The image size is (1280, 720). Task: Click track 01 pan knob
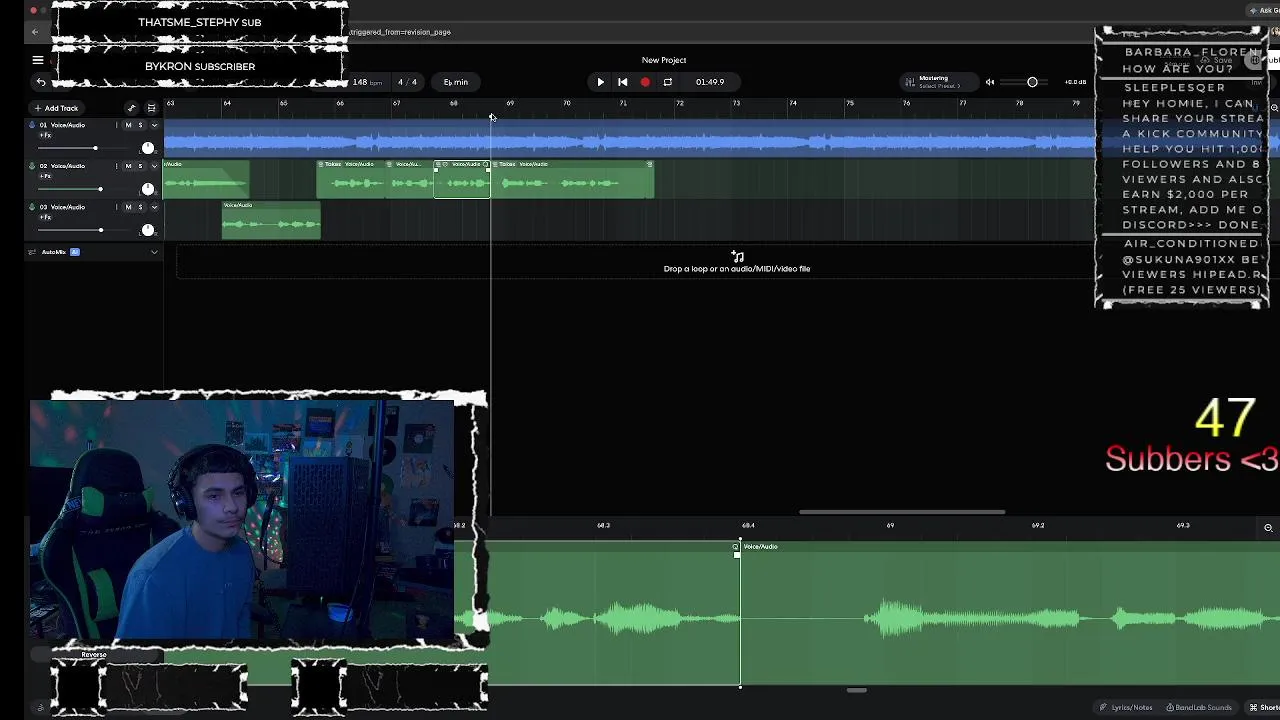pos(148,148)
